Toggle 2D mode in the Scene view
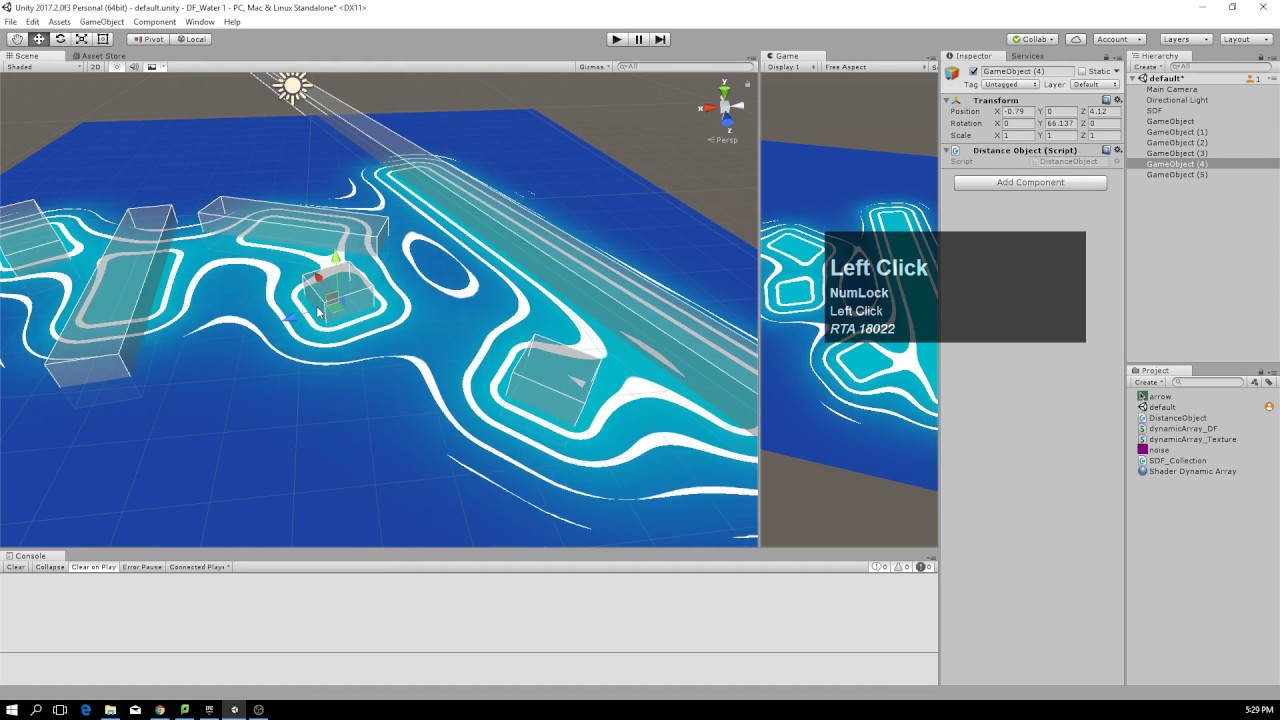This screenshot has height=720, width=1280. pos(95,66)
